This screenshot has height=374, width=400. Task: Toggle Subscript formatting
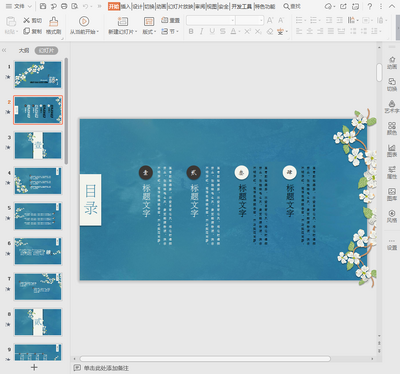(258, 31)
